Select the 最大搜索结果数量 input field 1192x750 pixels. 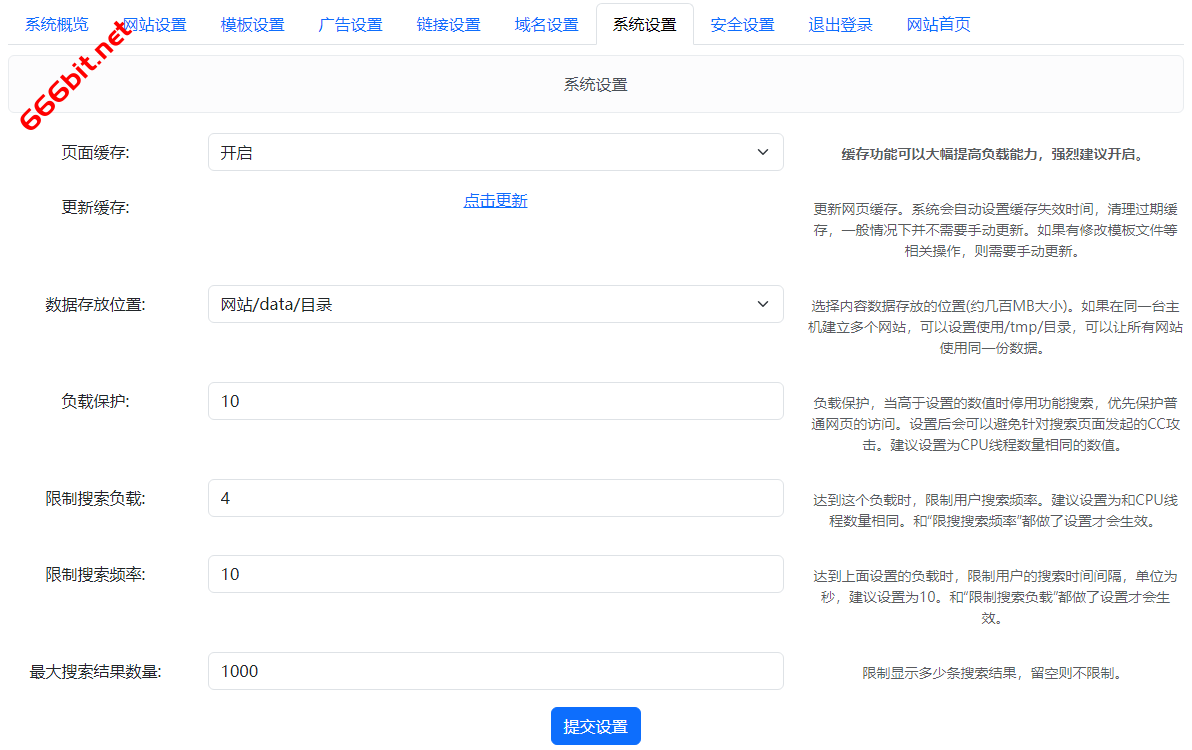tap(495, 670)
